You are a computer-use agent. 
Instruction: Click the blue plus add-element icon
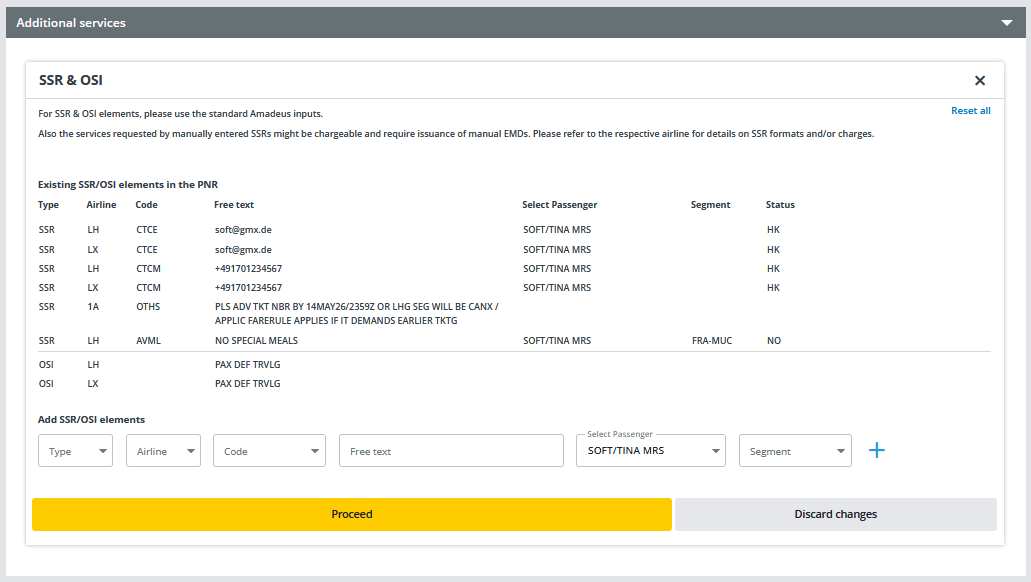[877, 450]
